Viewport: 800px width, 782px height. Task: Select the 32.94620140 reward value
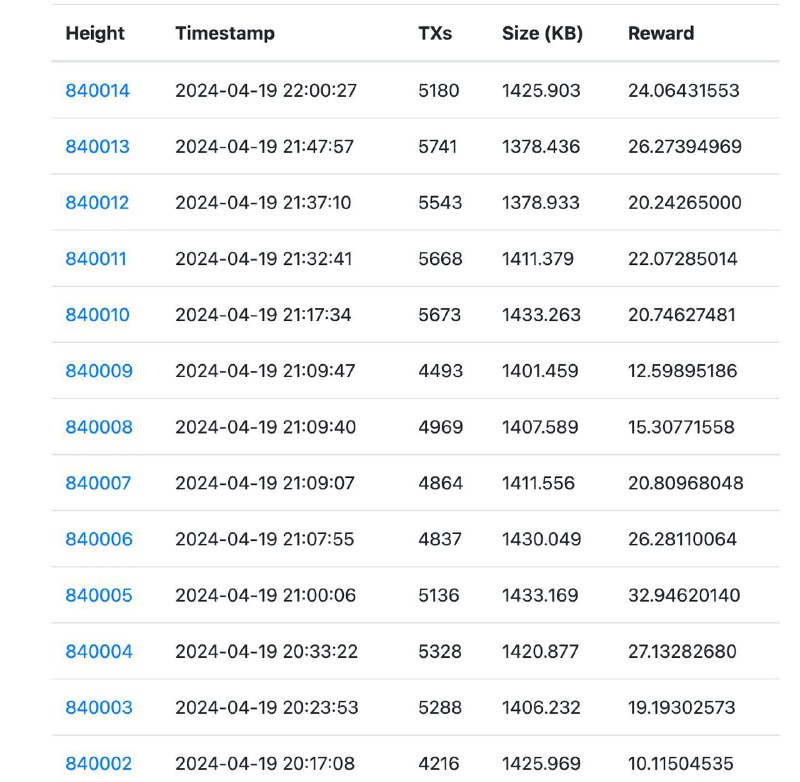pos(684,595)
